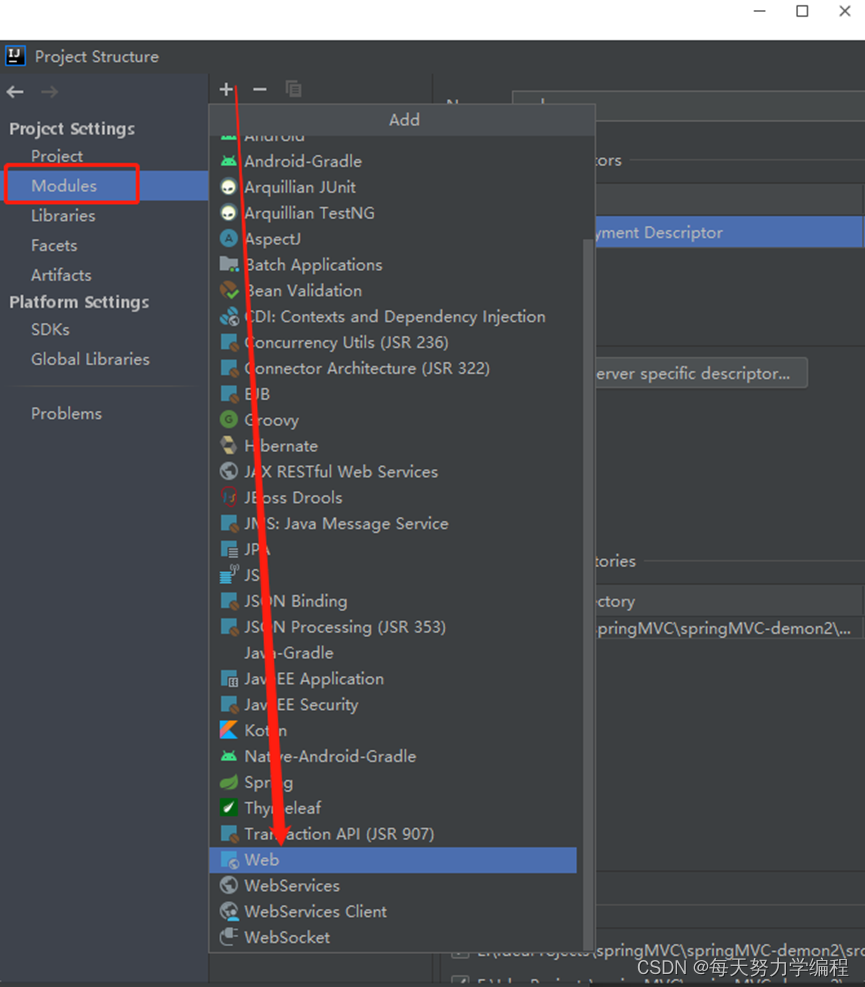Viewport: 865px width, 987px height.
Task: Open Facets settings
Action: pos(54,245)
